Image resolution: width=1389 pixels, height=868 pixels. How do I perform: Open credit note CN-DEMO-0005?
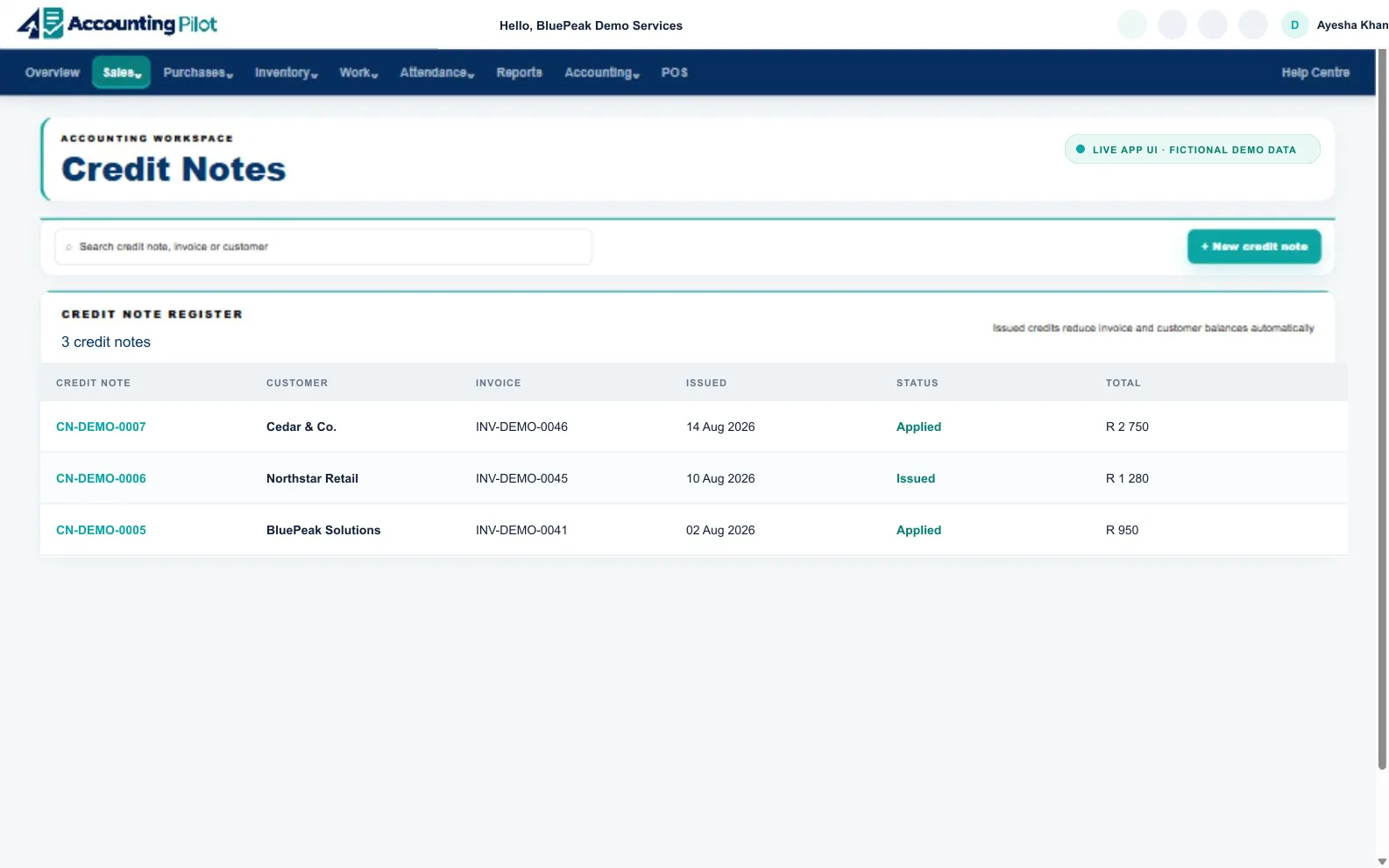tap(101, 530)
